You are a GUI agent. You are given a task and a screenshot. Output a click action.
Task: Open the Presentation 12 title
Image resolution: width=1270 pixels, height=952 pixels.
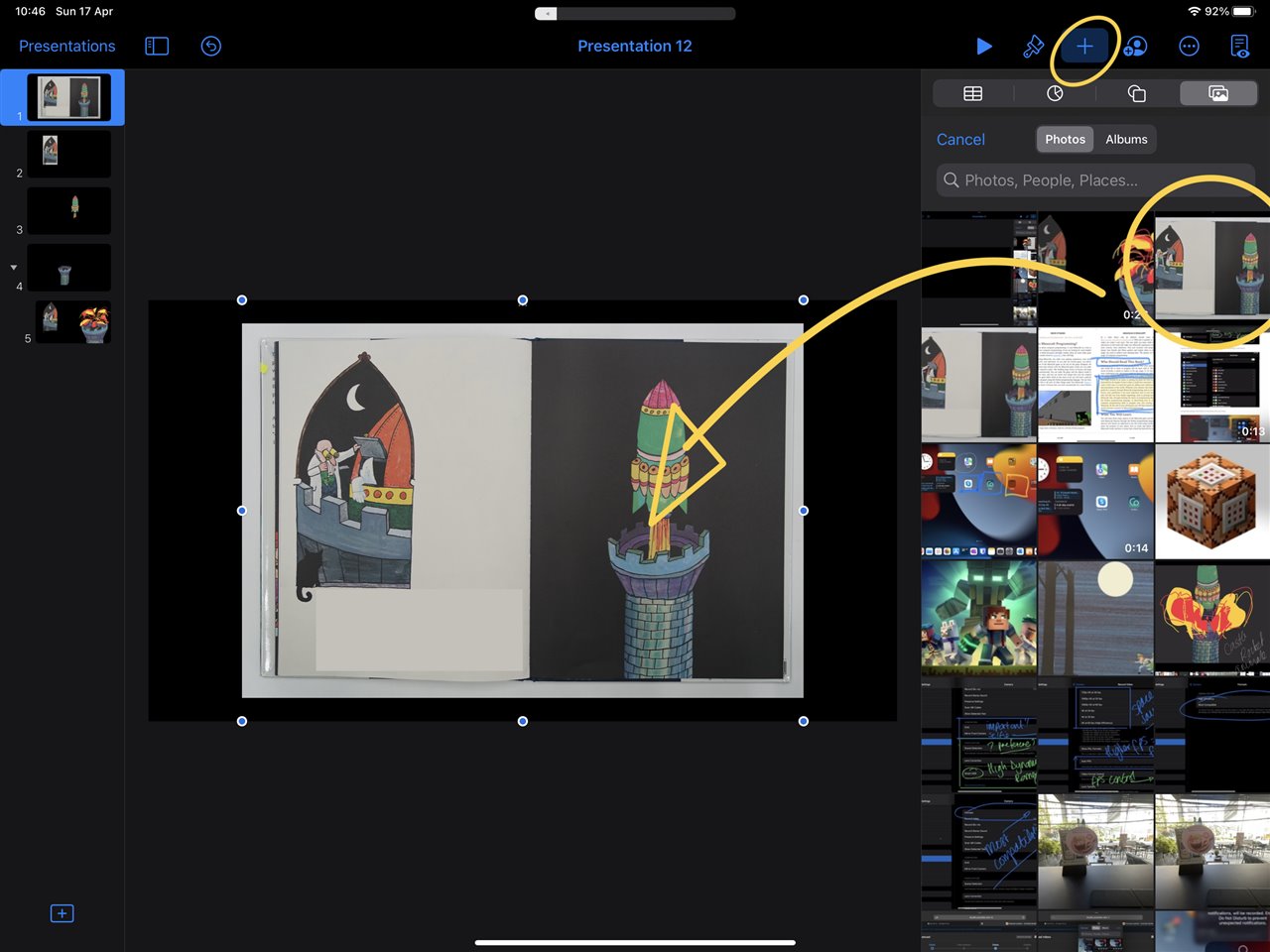pos(635,46)
